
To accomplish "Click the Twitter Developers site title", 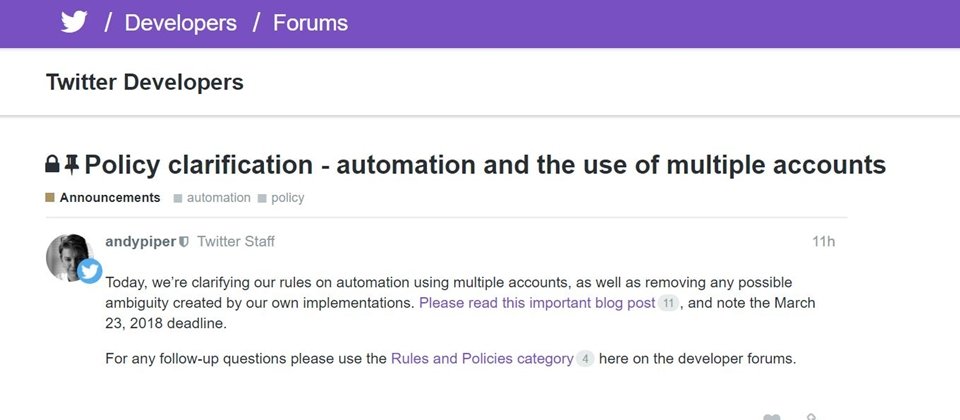I will tap(144, 81).
